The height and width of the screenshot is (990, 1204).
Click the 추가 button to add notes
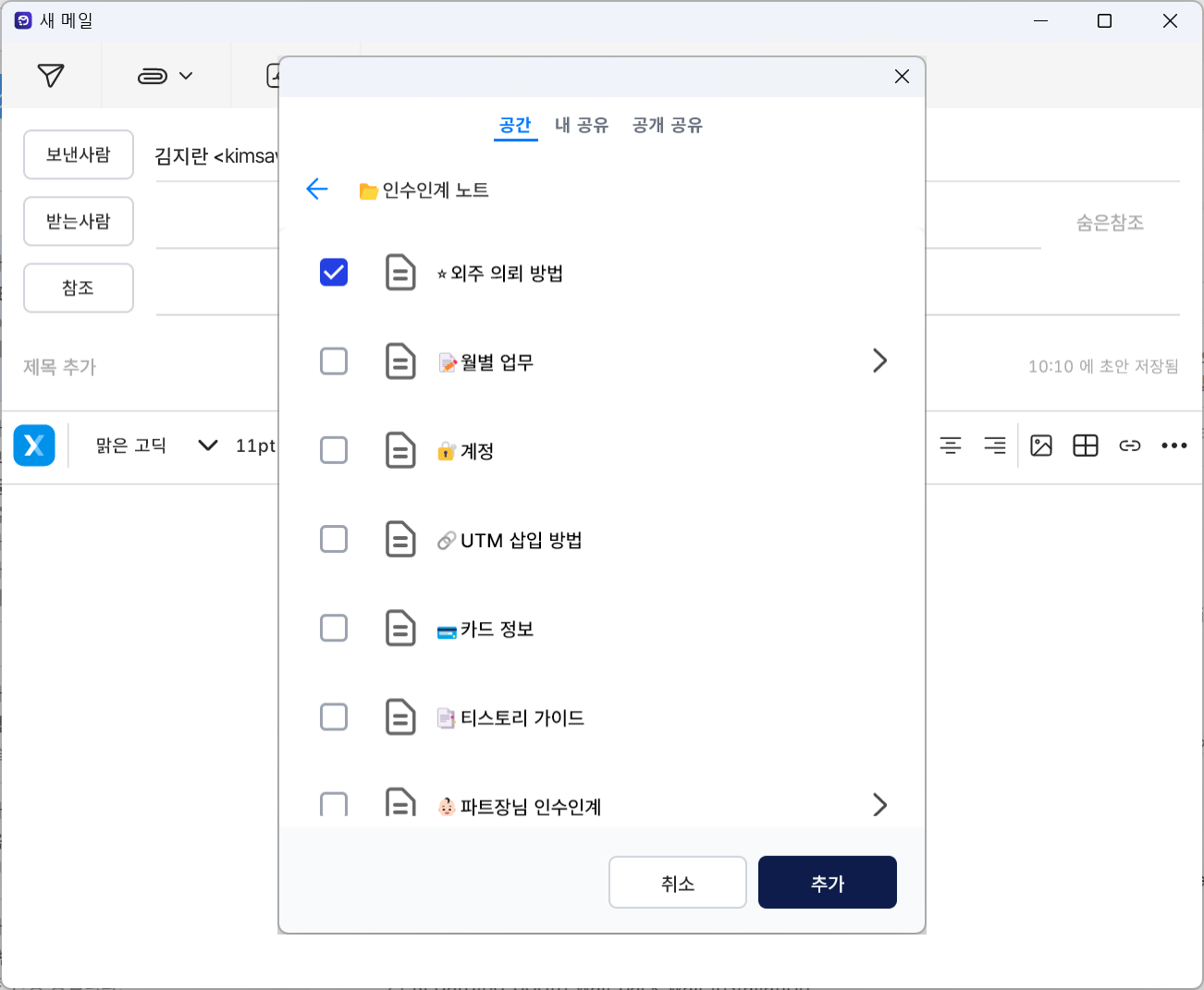click(827, 882)
